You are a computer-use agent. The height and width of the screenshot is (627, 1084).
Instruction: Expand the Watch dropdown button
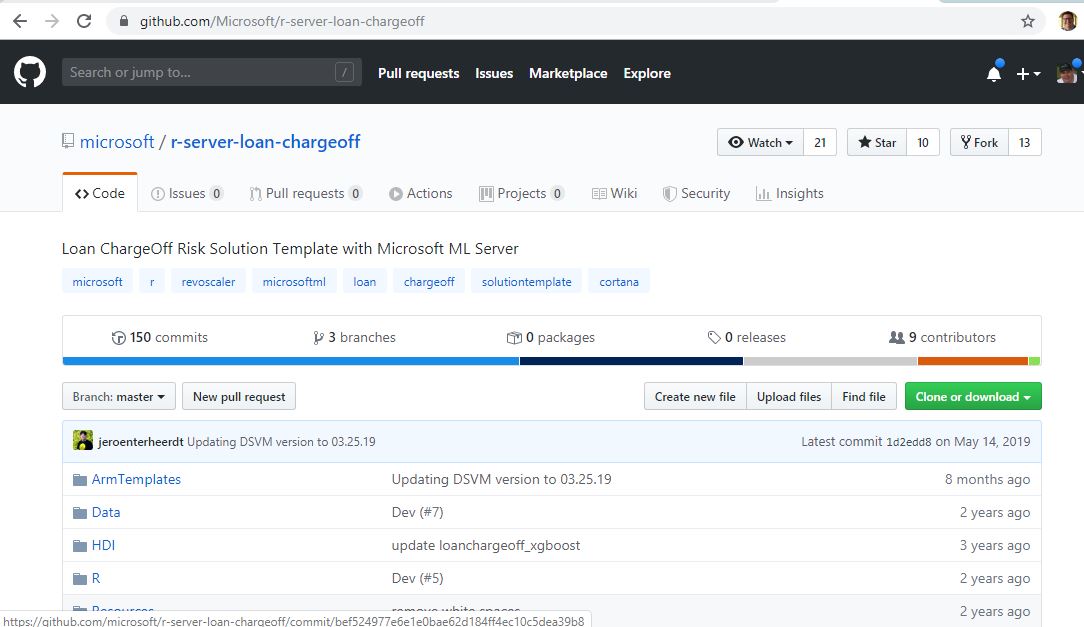(x=760, y=142)
